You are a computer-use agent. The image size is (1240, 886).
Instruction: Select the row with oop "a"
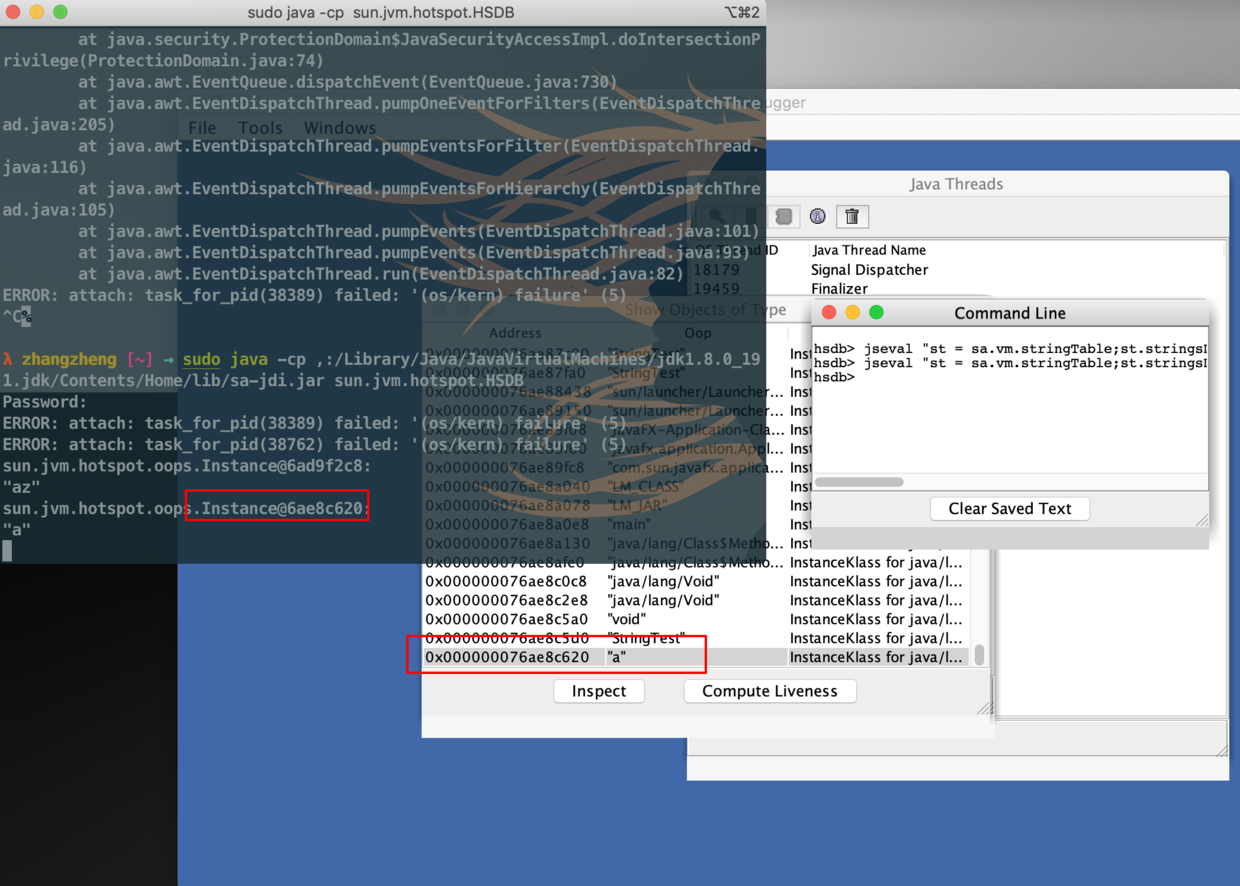617,658
